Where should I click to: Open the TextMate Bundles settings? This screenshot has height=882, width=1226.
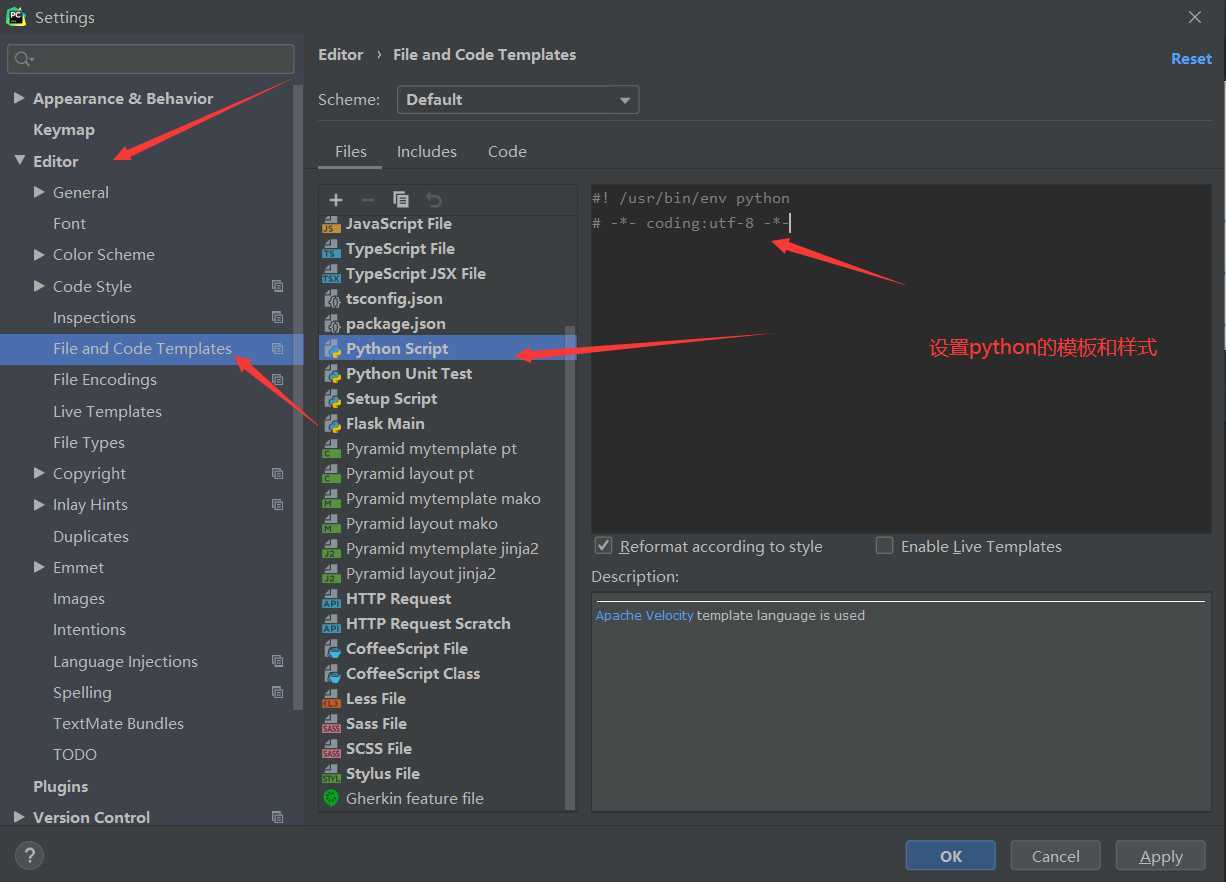click(118, 723)
